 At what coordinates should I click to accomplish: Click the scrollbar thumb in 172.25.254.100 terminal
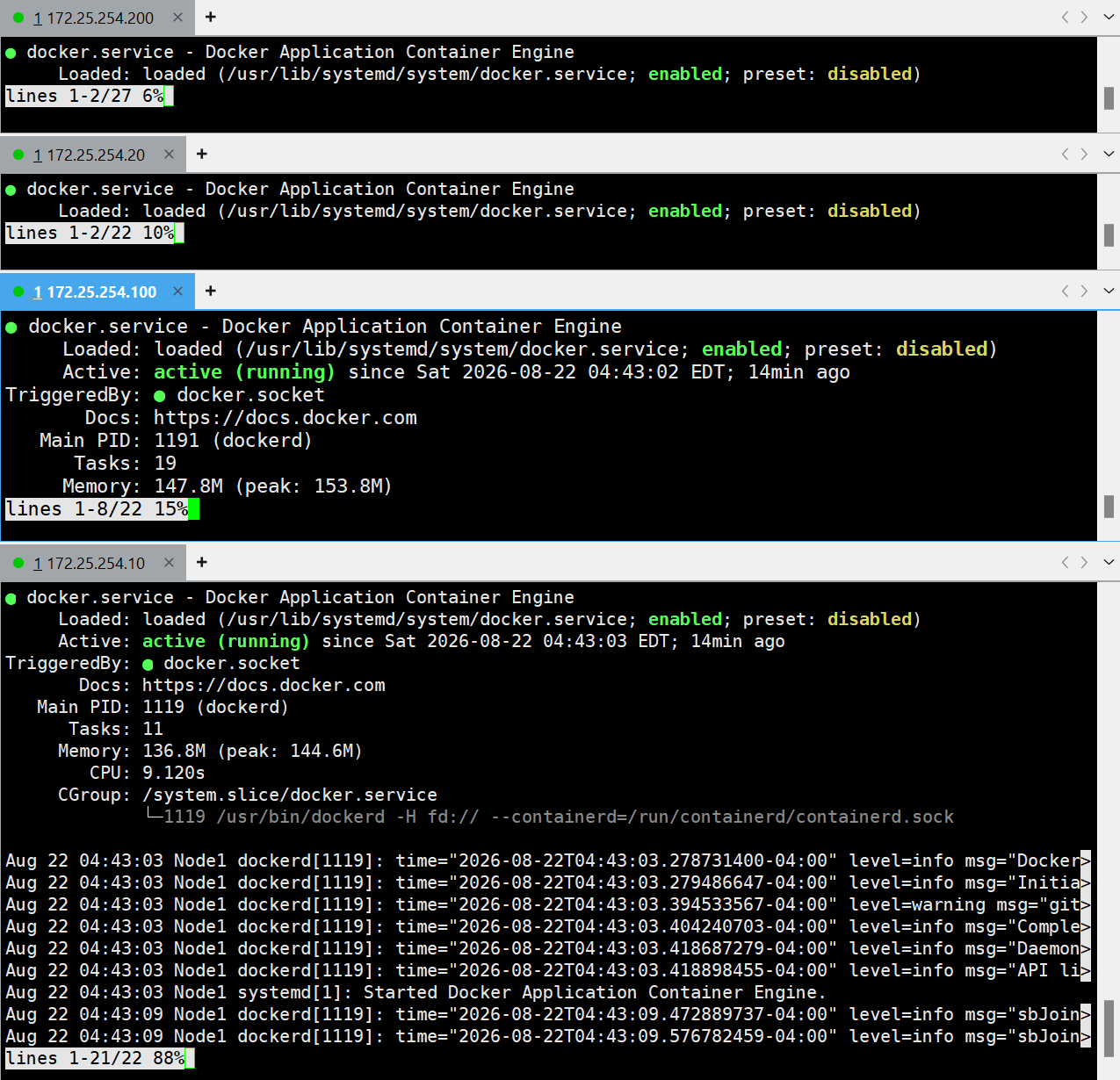click(1109, 507)
